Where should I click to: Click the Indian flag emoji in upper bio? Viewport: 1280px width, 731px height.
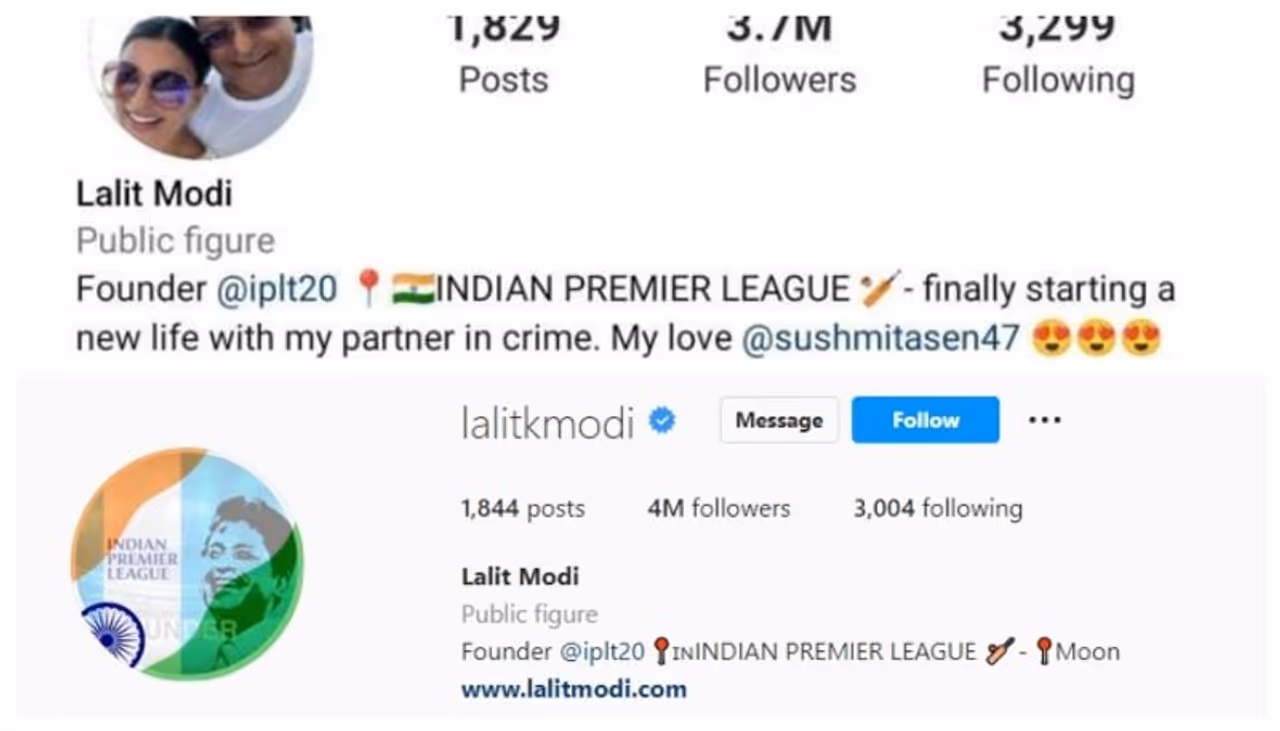[x=412, y=289]
